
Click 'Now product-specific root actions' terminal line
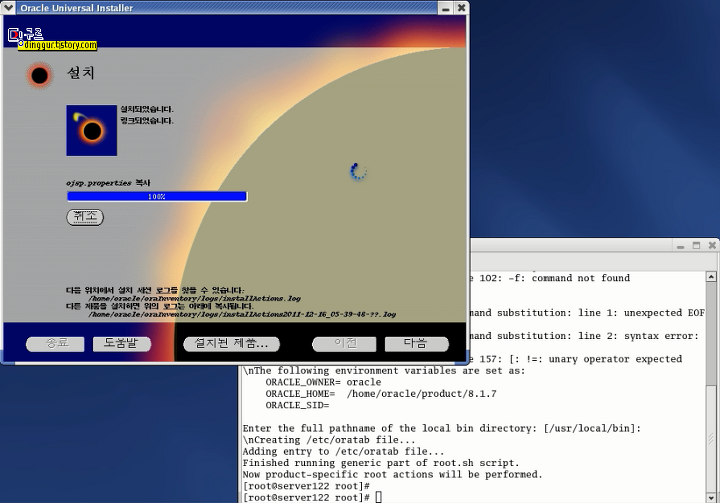(x=393, y=475)
